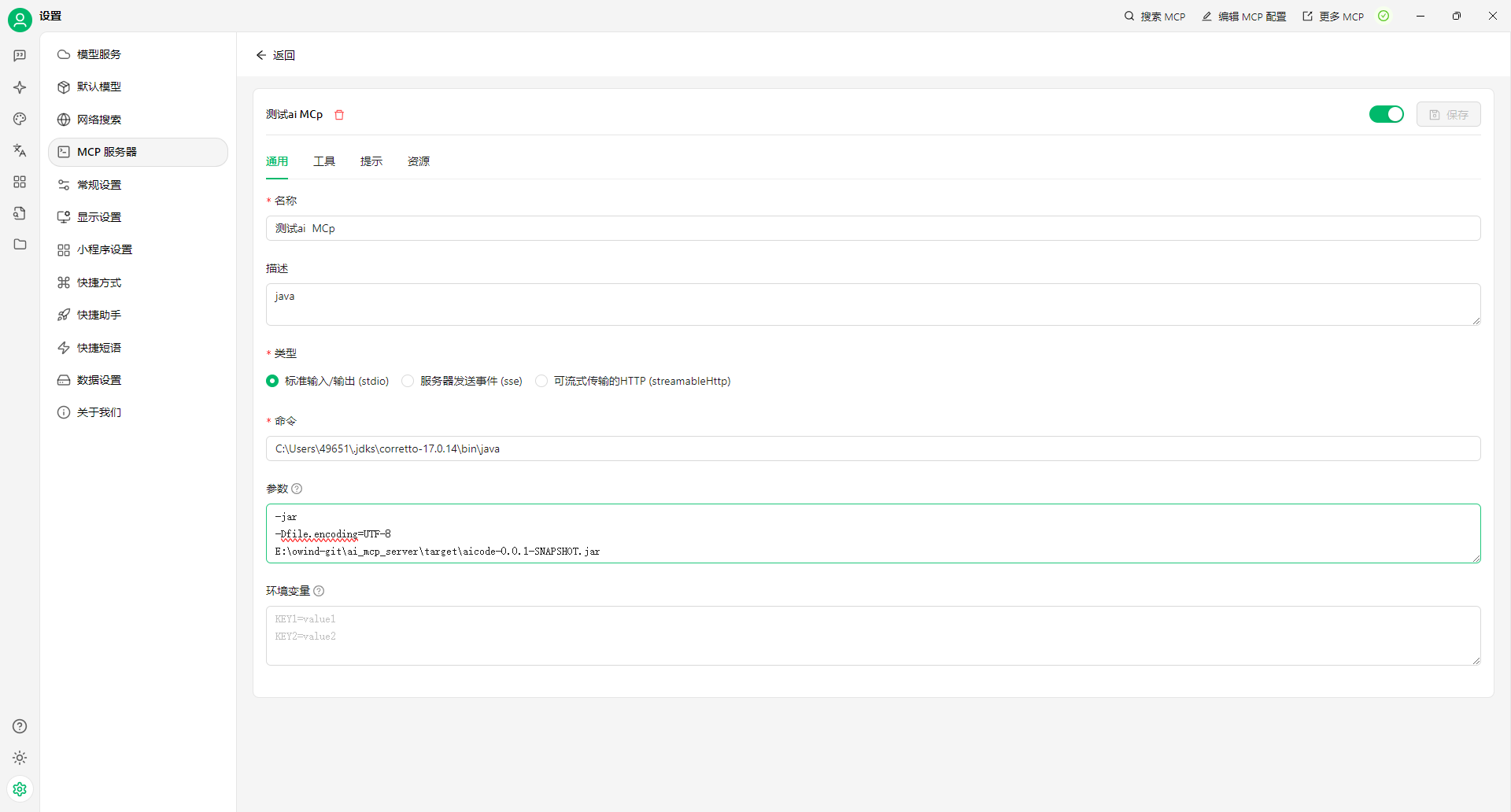Click the 返回 back button
The width and height of the screenshot is (1511, 812).
click(275, 55)
